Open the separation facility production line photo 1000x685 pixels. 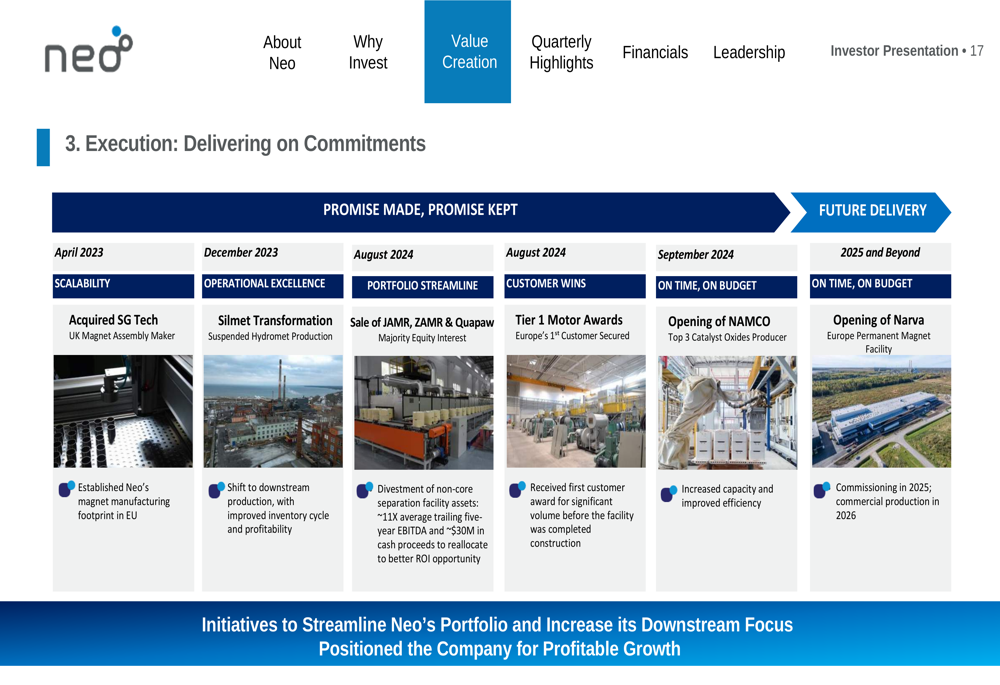(423, 413)
